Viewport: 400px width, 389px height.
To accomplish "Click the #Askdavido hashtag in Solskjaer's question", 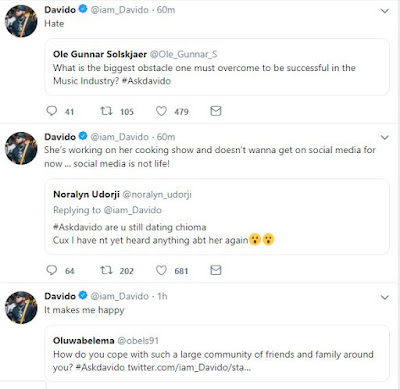I will pyautogui.click(x=146, y=81).
